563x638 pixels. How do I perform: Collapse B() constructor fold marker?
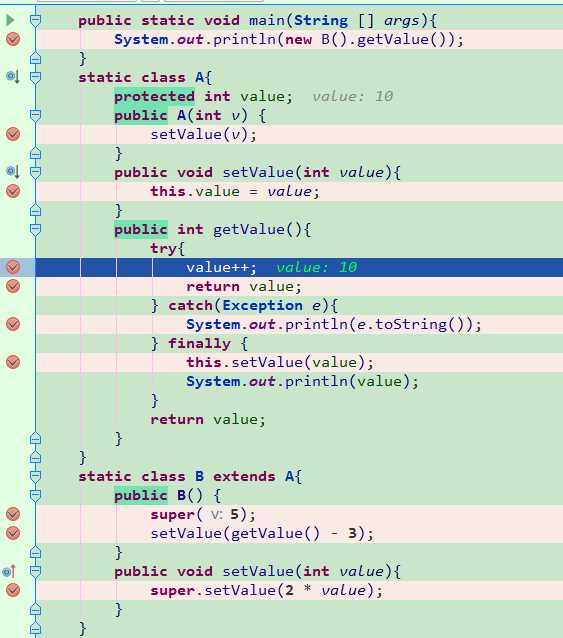click(x=36, y=495)
